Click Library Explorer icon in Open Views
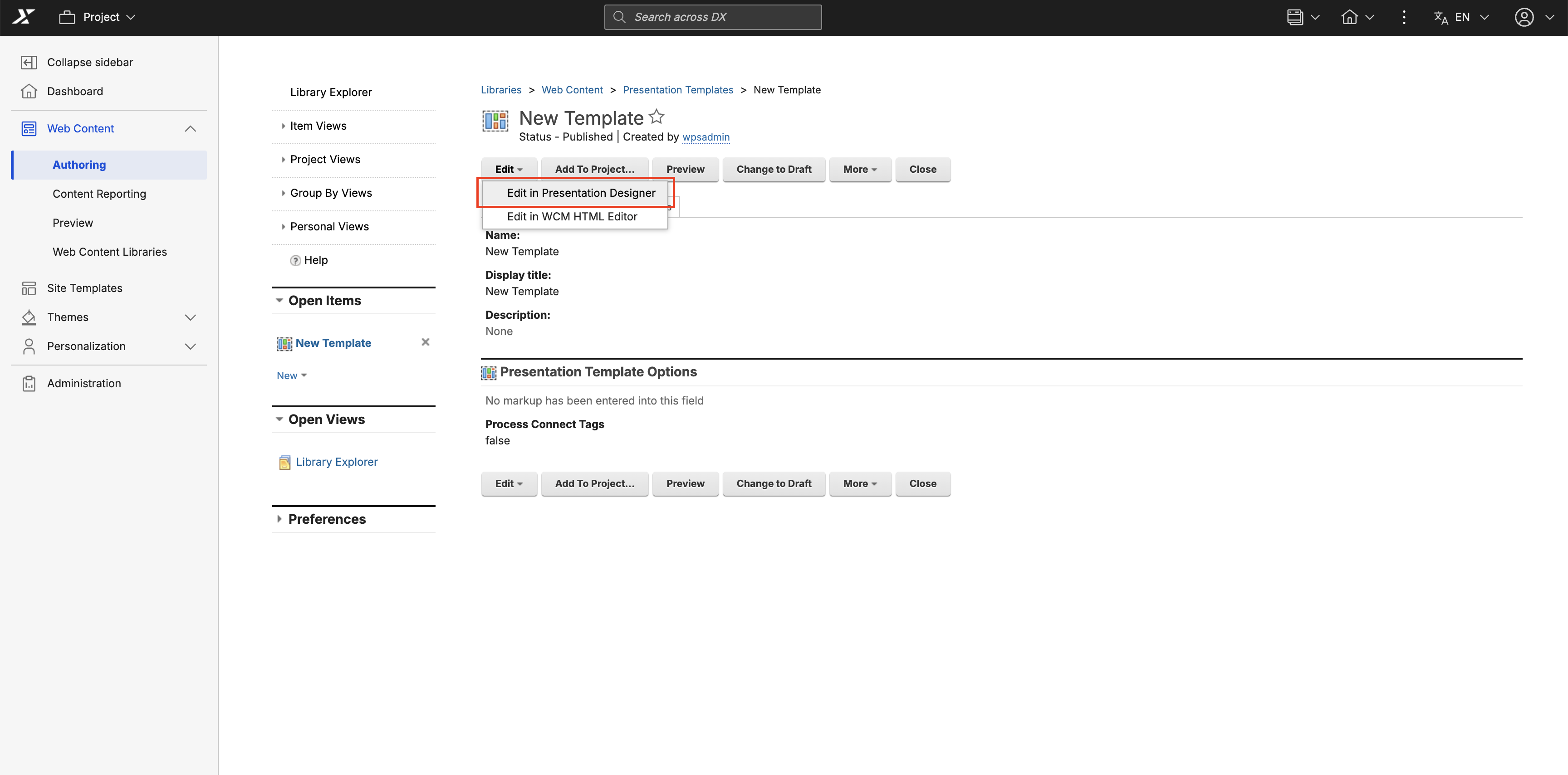 pos(284,462)
